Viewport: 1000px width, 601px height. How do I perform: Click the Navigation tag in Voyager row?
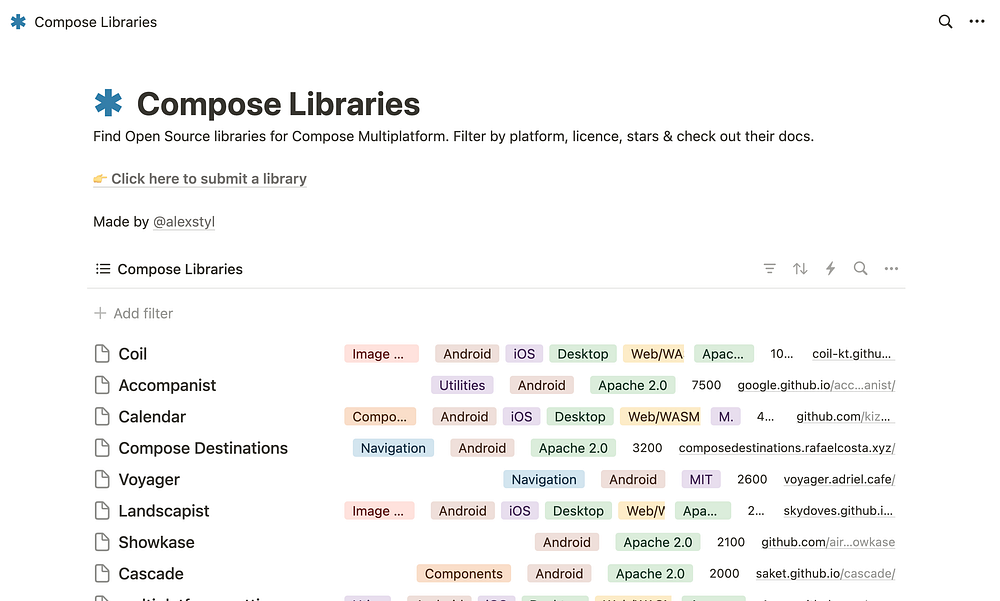click(544, 479)
